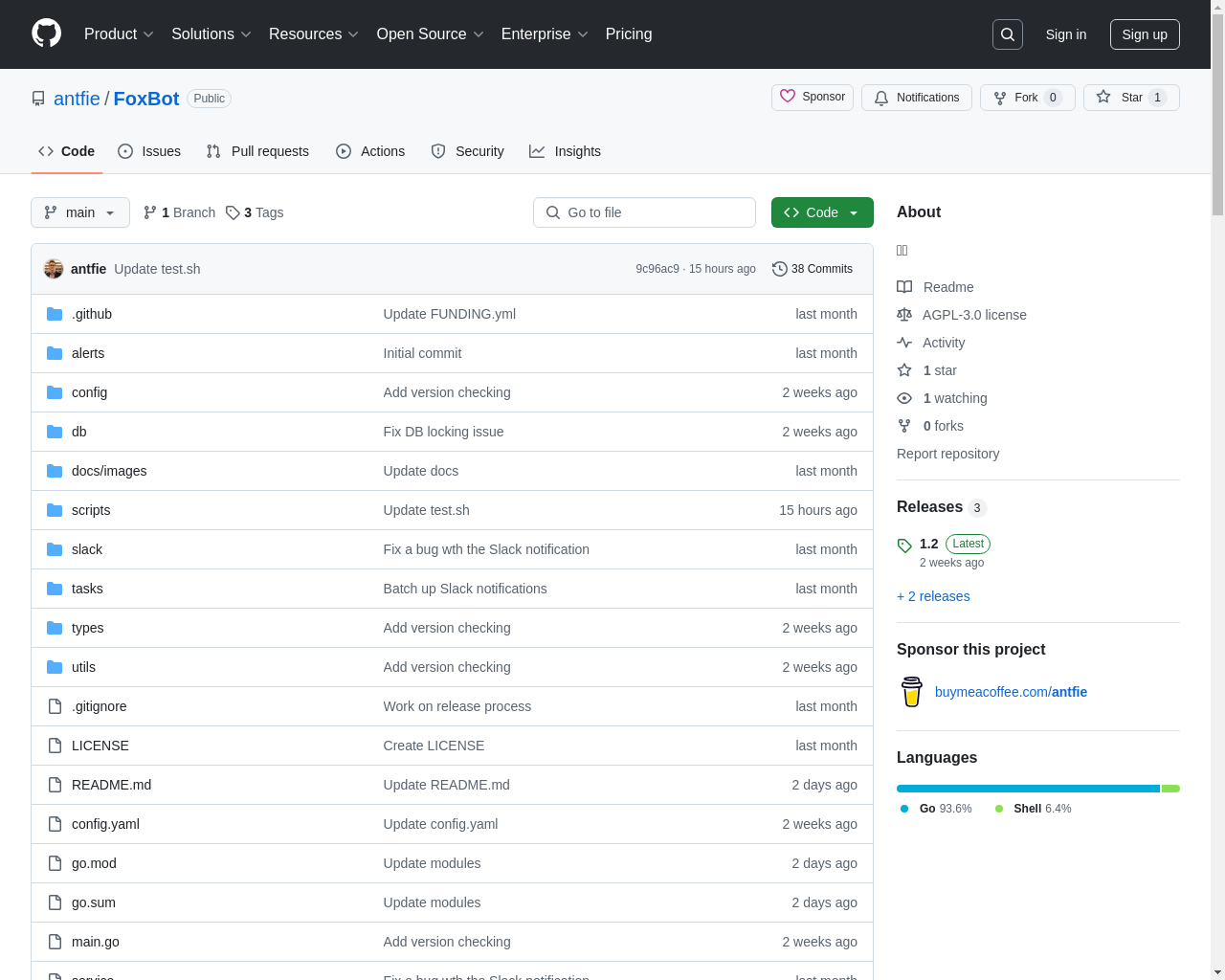Switch to the Code tab
The width and height of the screenshot is (1225, 980).
(67, 151)
